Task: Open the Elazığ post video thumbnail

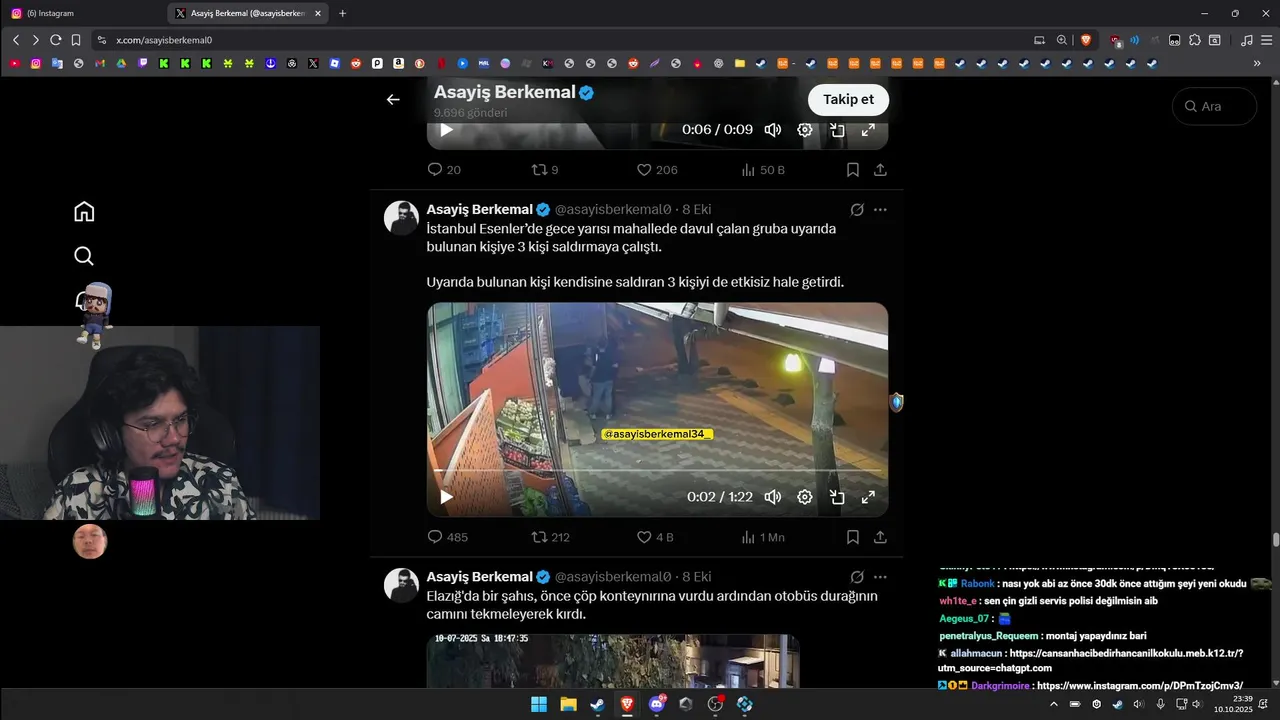Action: click(613, 660)
